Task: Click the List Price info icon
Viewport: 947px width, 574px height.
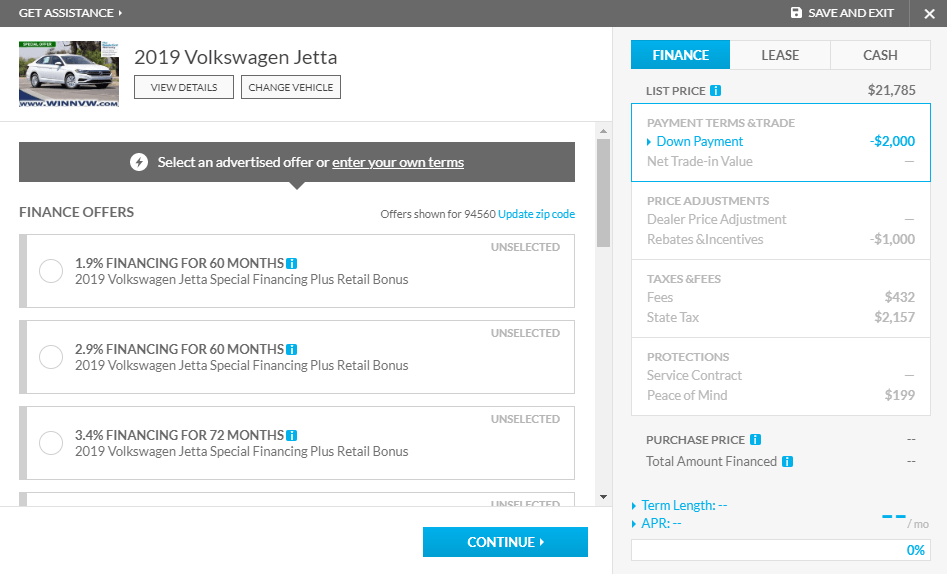Action: tap(715, 91)
